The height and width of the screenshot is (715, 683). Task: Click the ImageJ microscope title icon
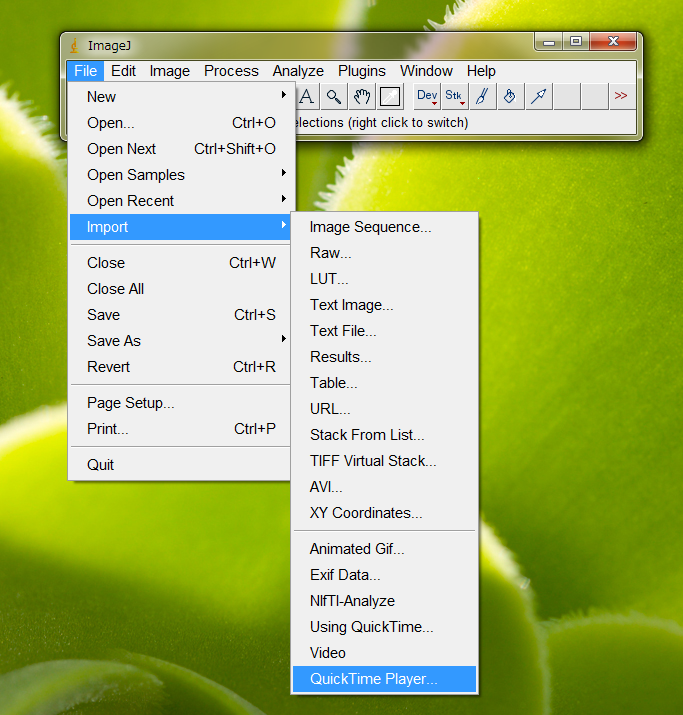click(74, 46)
